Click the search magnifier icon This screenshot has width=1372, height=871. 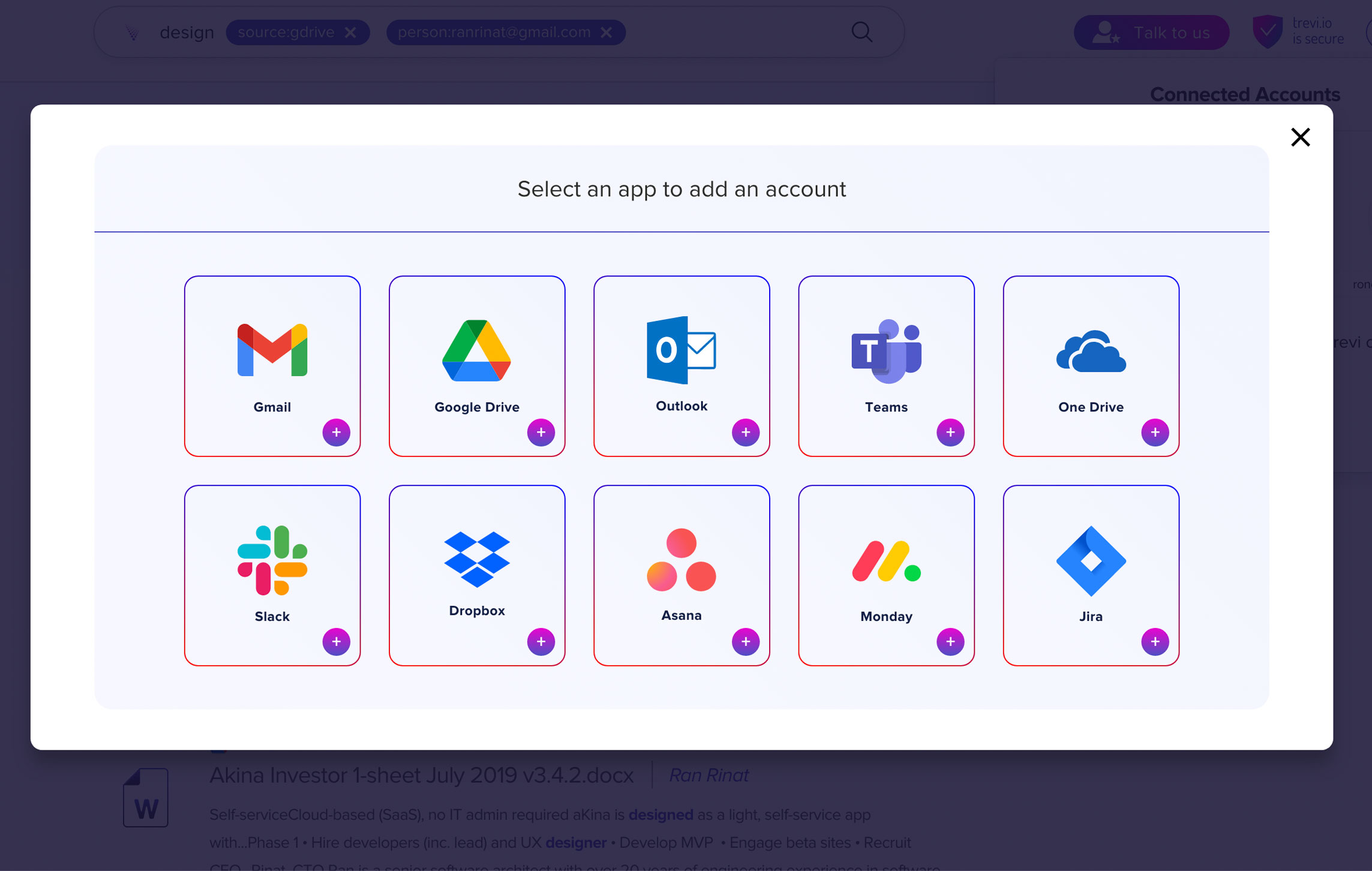(x=861, y=32)
